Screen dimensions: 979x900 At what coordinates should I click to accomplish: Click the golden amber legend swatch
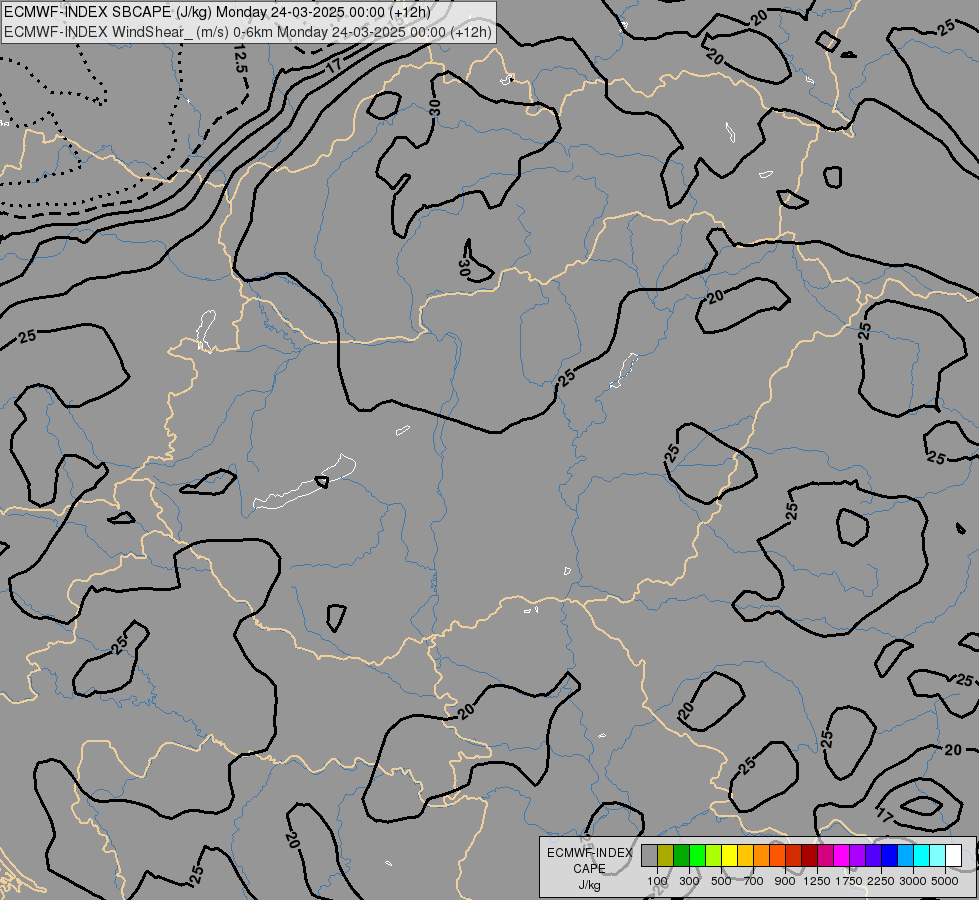pyautogui.click(x=745, y=855)
